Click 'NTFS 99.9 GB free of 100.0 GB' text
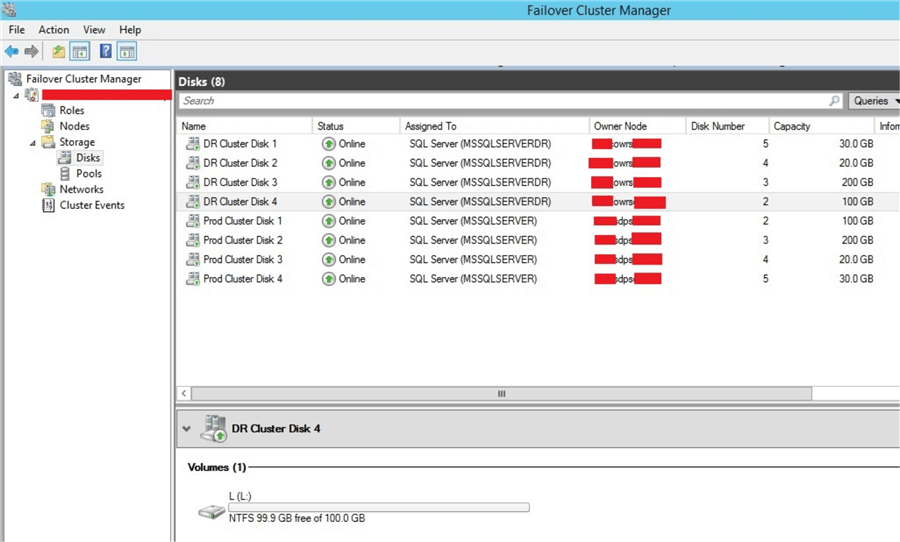The height and width of the screenshot is (542, 900). pyautogui.click(x=297, y=518)
